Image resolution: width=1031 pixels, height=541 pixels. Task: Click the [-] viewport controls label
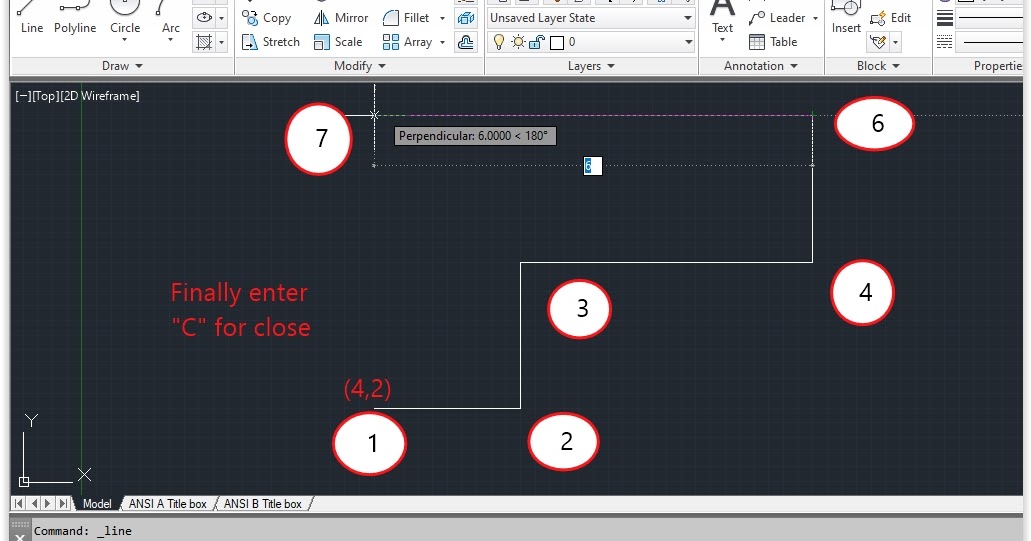pos(22,96)
